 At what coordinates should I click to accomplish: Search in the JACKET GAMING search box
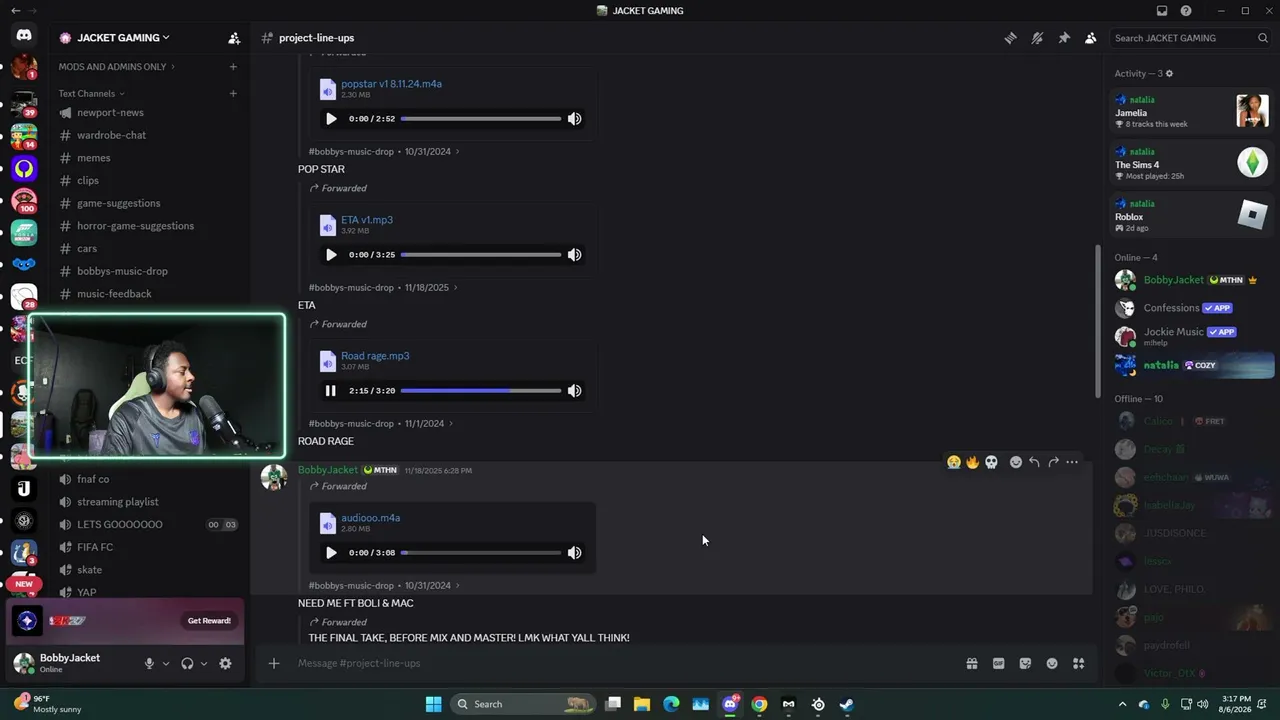pos(1190,38)
